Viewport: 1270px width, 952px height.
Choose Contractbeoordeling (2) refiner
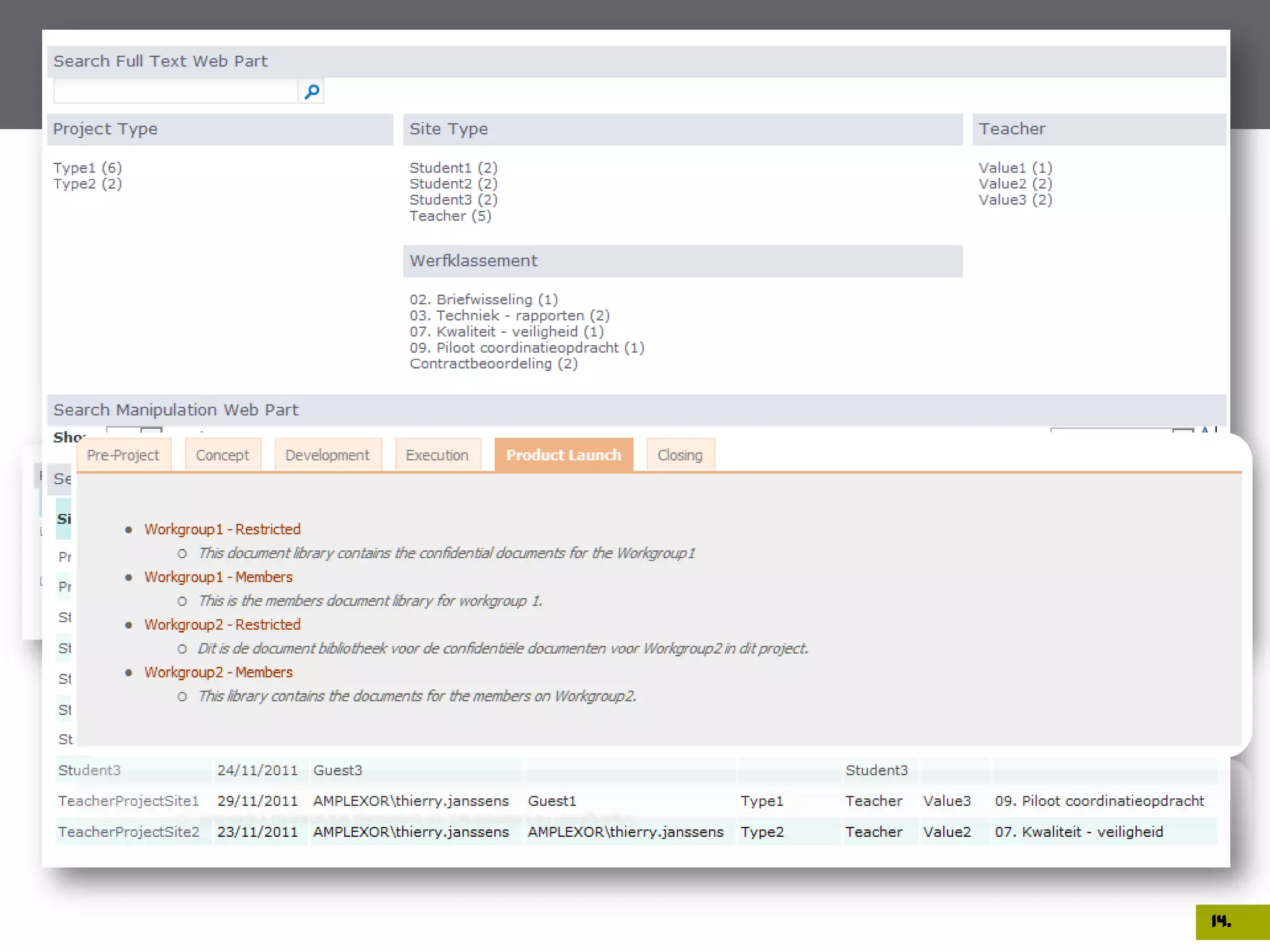click(494, 364)
